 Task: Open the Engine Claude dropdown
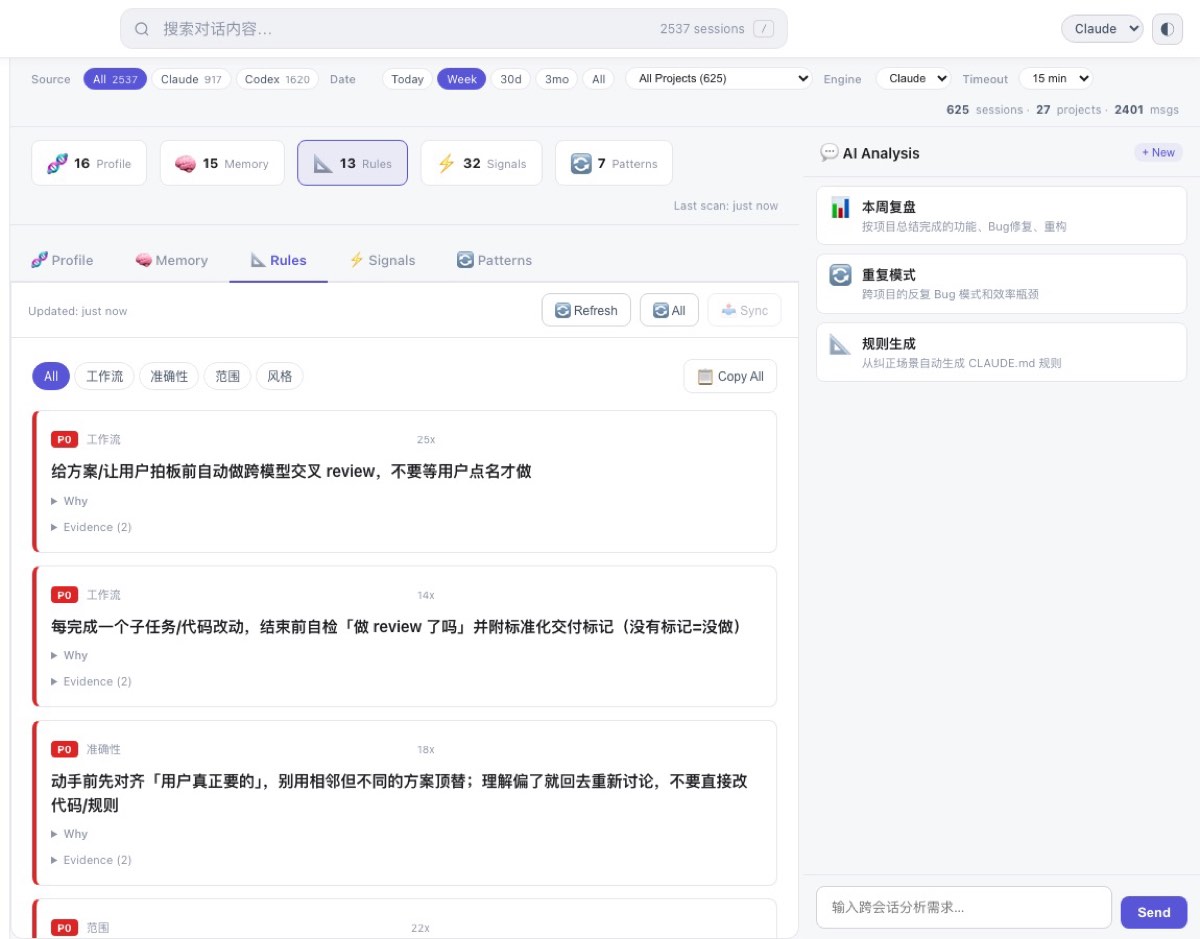coord(913,78)
